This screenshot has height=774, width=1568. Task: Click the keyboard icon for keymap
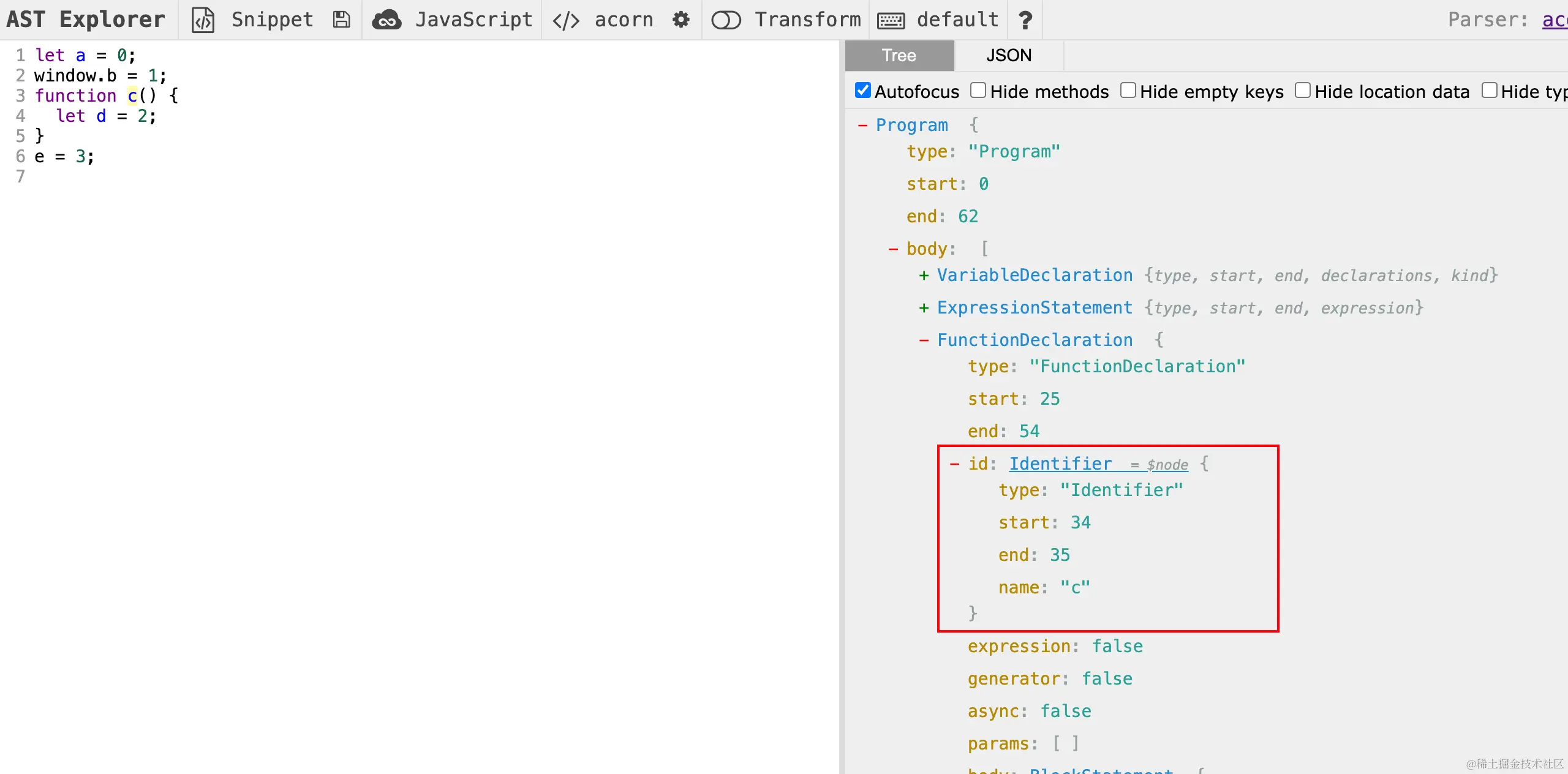click(x=891, y=20)
